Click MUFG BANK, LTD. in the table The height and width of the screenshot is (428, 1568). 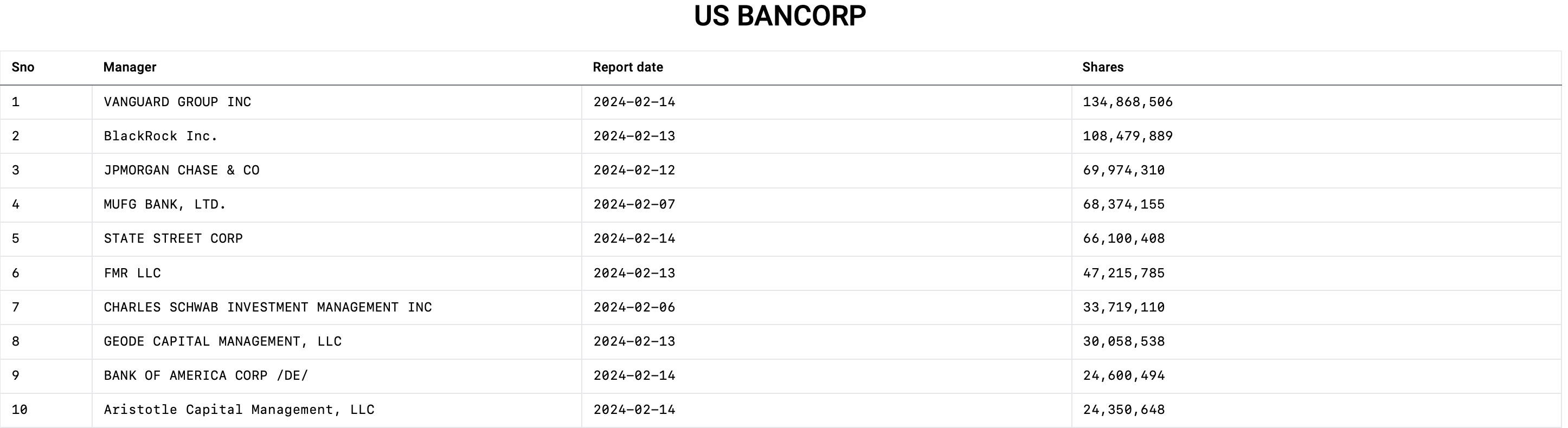point(165,204)
